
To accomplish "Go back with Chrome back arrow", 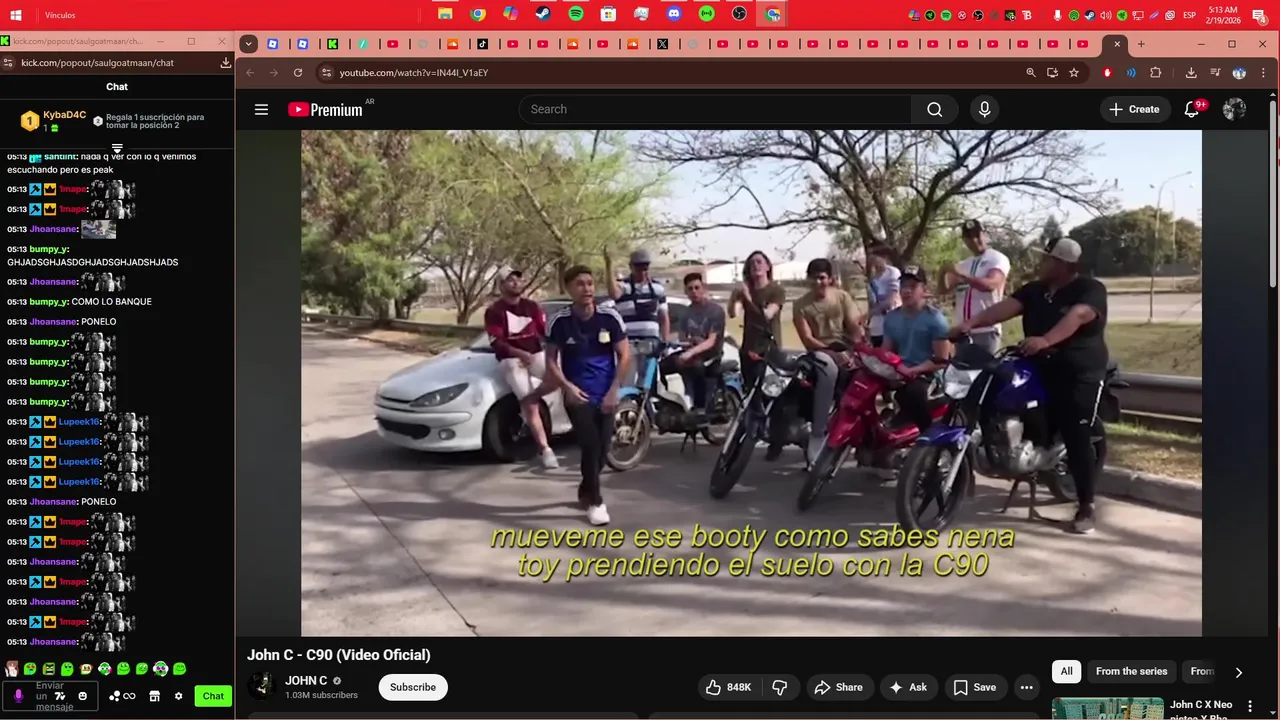I will point(250,73).
